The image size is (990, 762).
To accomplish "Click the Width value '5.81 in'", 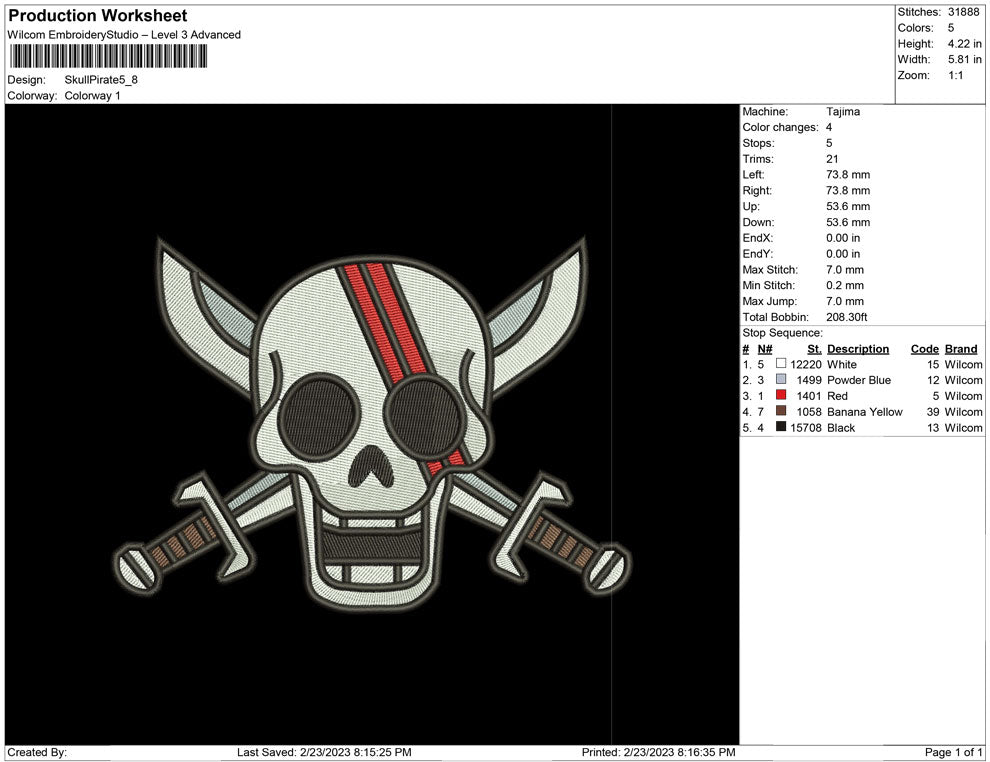I will point(965,59).
